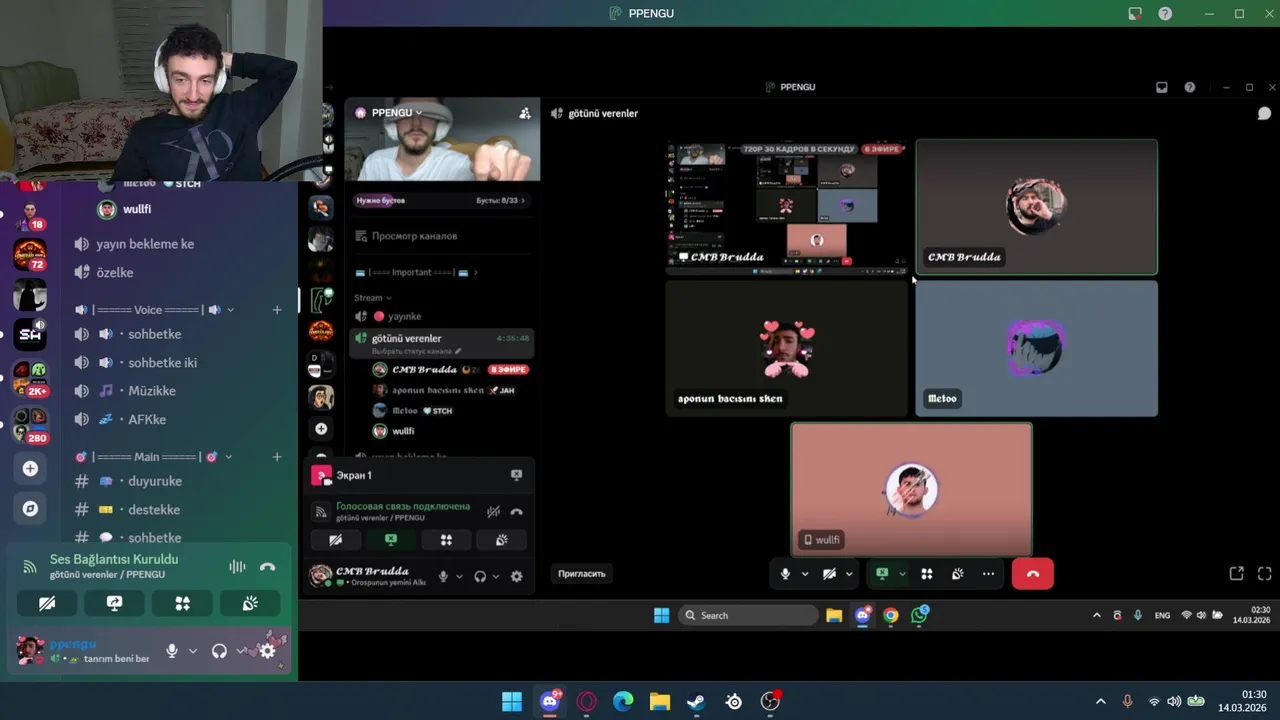Image resolution: width=1280 pixels, height=720 pixels.
Task: Open soundboard in streamed call controls
Action: [x=958, y=574]
